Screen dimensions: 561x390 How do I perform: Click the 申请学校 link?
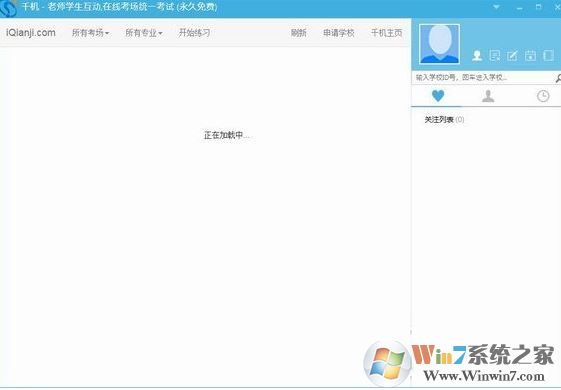point(338,33)
